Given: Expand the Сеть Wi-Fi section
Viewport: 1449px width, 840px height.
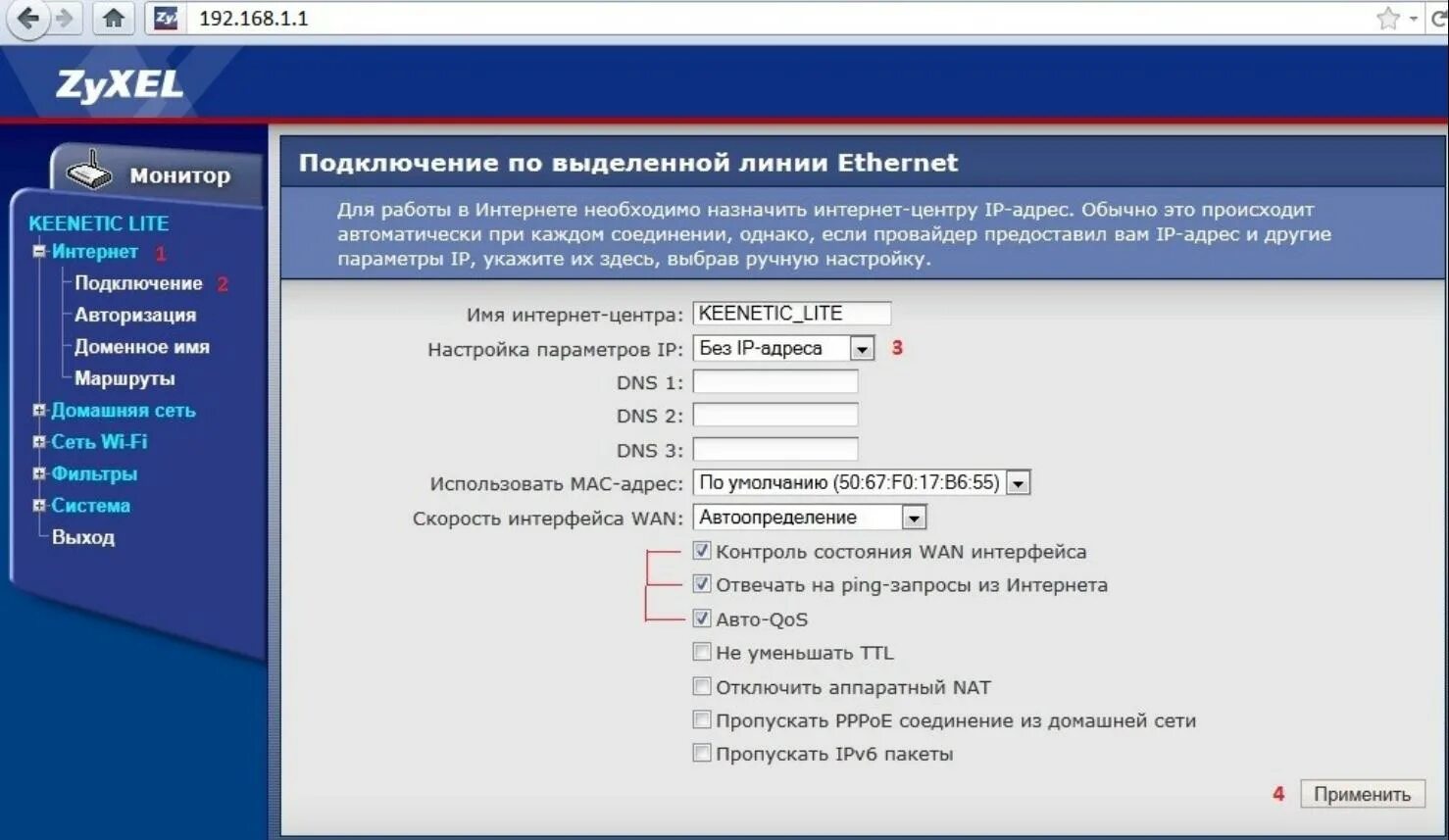Looking at the screenshot, I should (39, 441).
